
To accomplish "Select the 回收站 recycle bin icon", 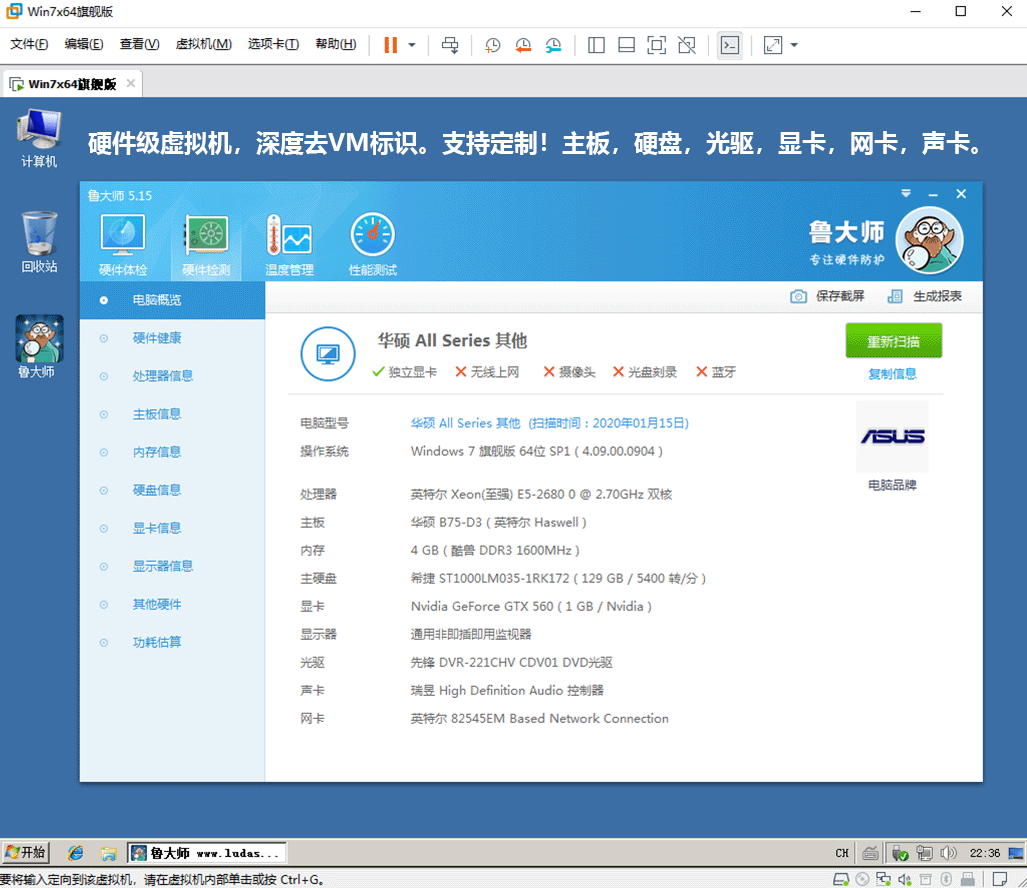I will pos(39,242).
